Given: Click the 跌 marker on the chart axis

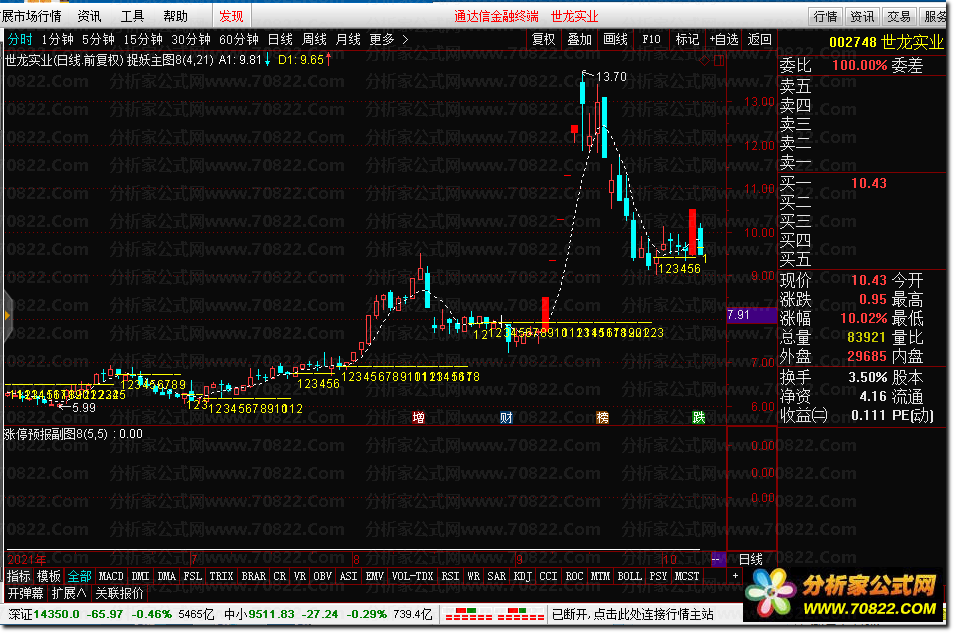Looking at the screenshot, I should point(699,417).
